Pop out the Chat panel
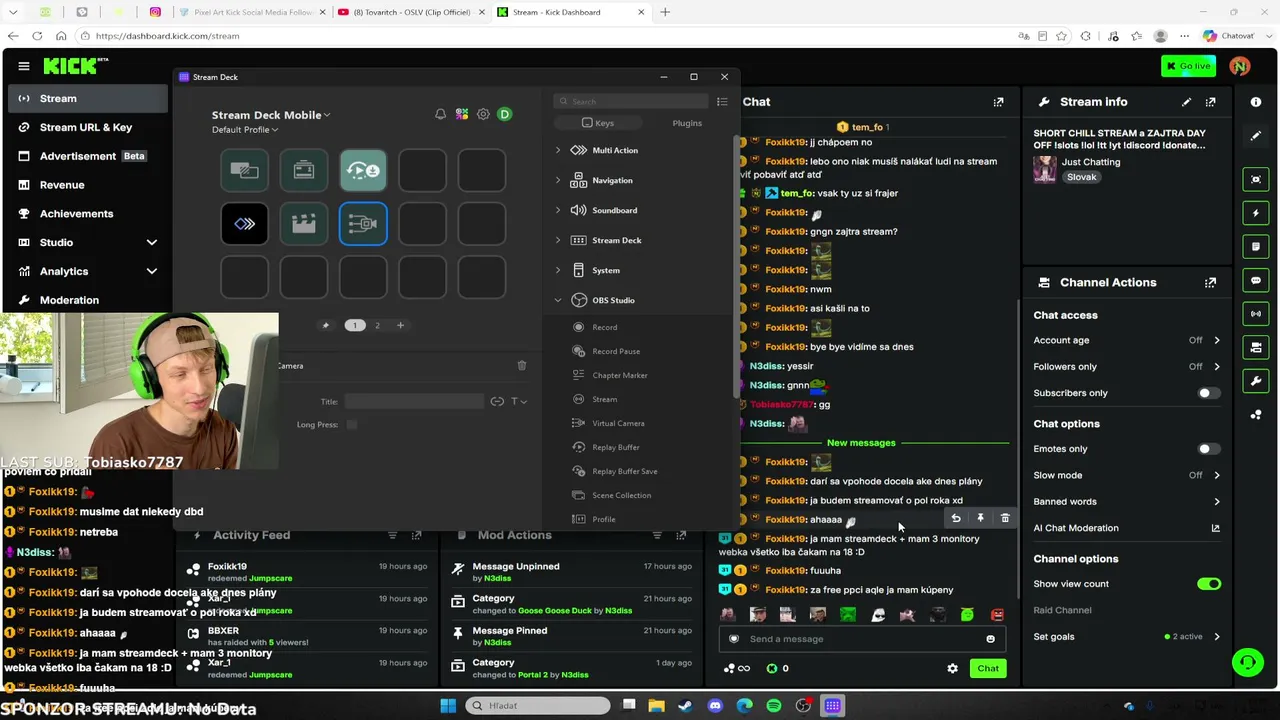 click(998, 102)
